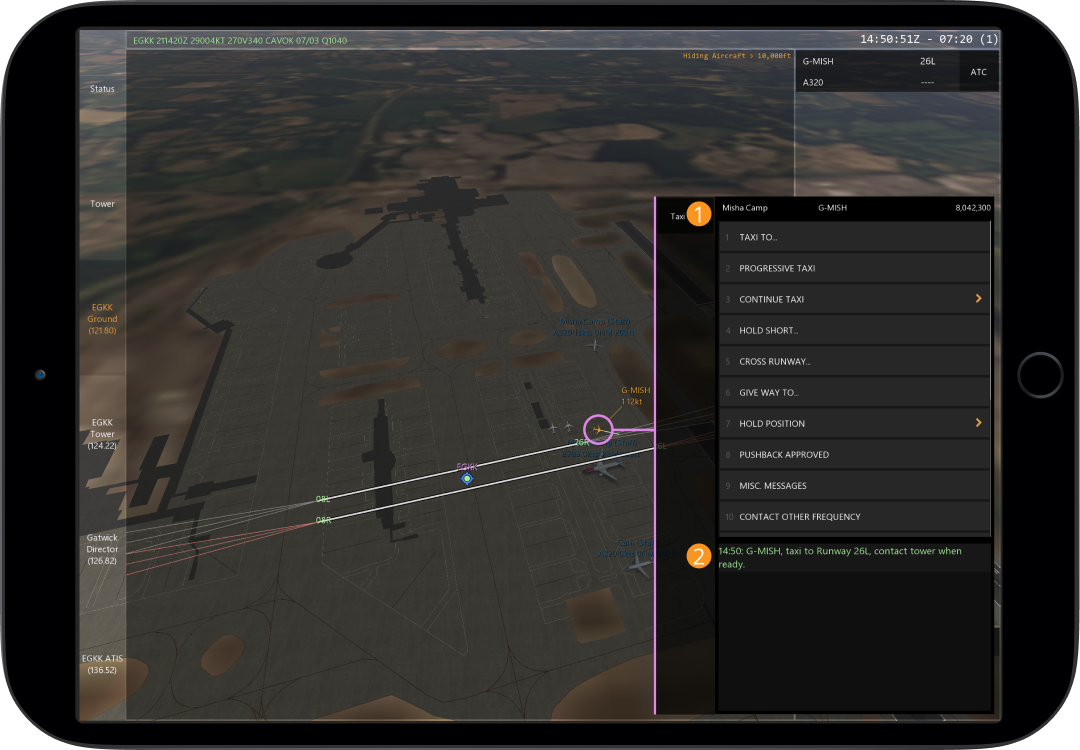The height and width of the screenshot is (750, 1080).
Task: Click the orange number 2 callout badge
Action: [700, 557]
